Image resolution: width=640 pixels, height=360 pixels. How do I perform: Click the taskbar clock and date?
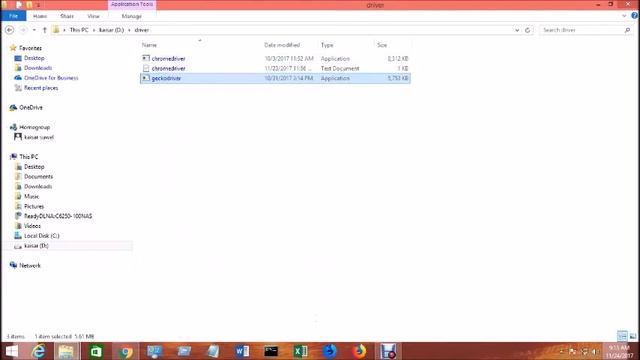tap(620, 351)
